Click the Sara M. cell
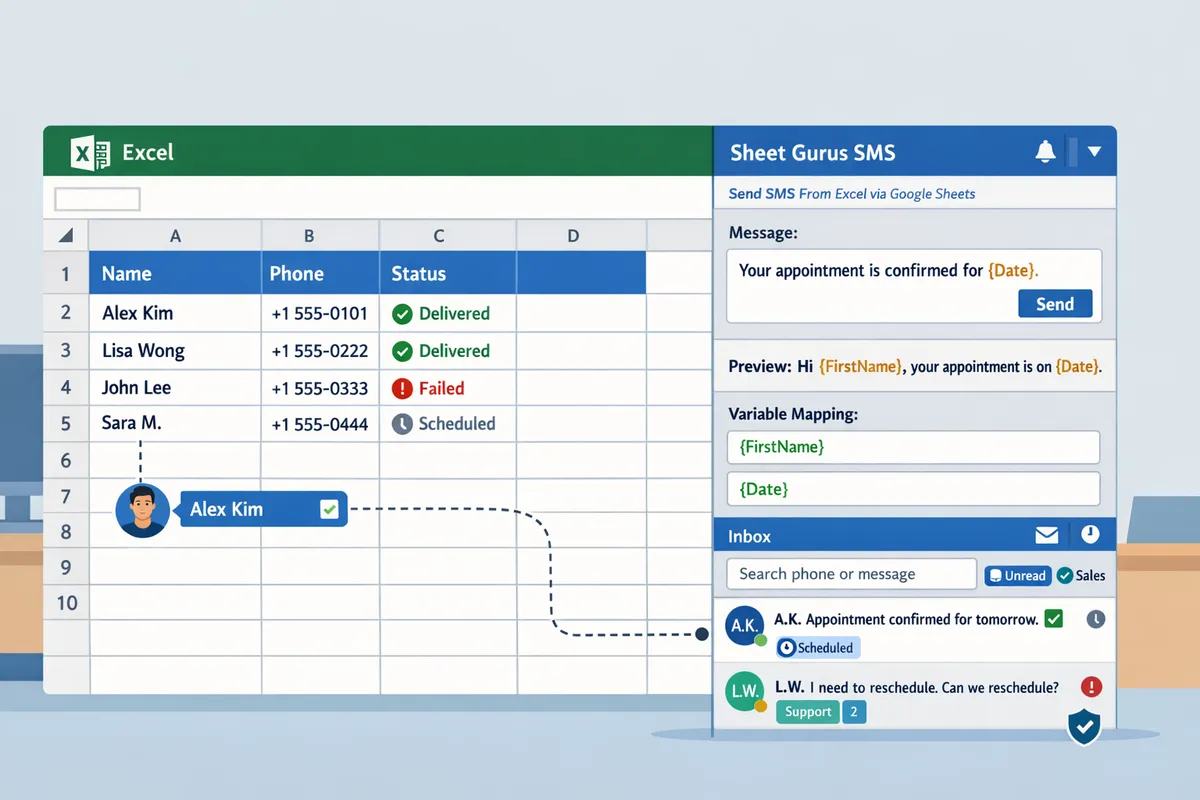Viewport: 1200px width, 800px height. (x=175, y=423)
